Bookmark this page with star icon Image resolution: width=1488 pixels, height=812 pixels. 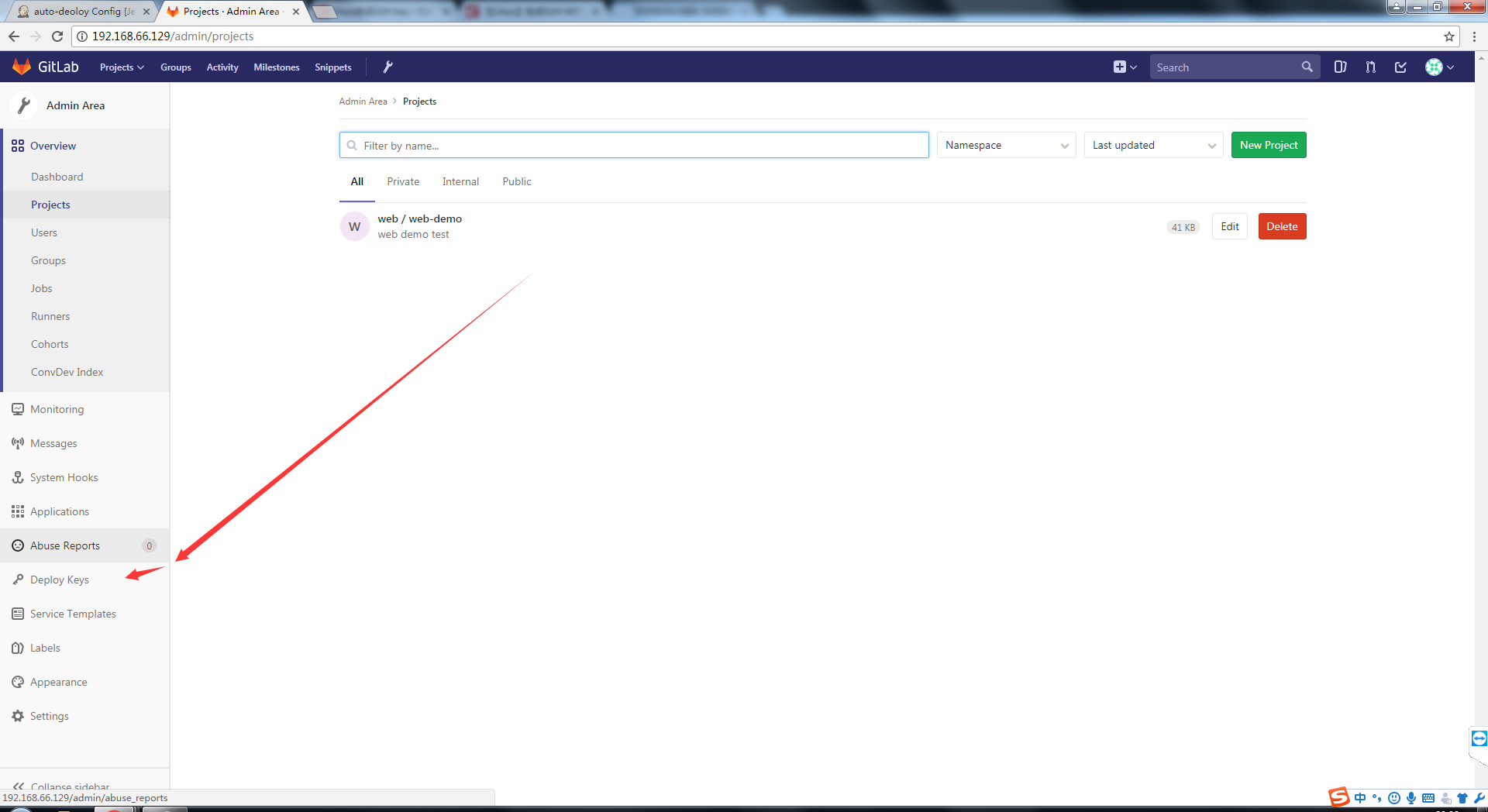1448,36
